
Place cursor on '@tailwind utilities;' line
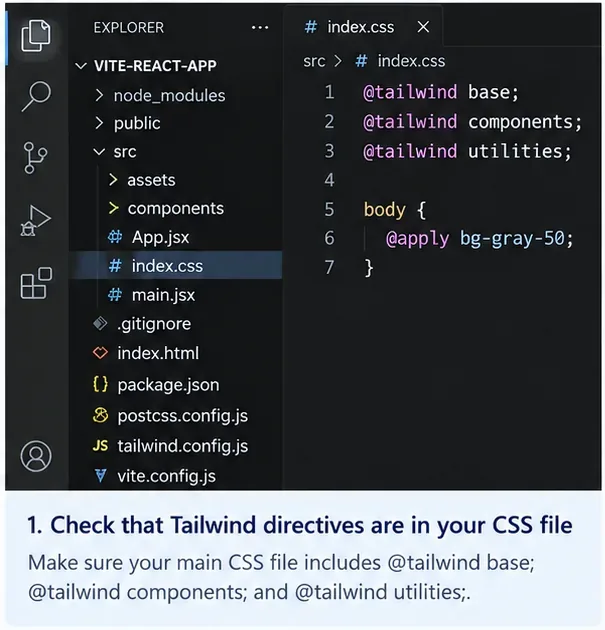467,151
